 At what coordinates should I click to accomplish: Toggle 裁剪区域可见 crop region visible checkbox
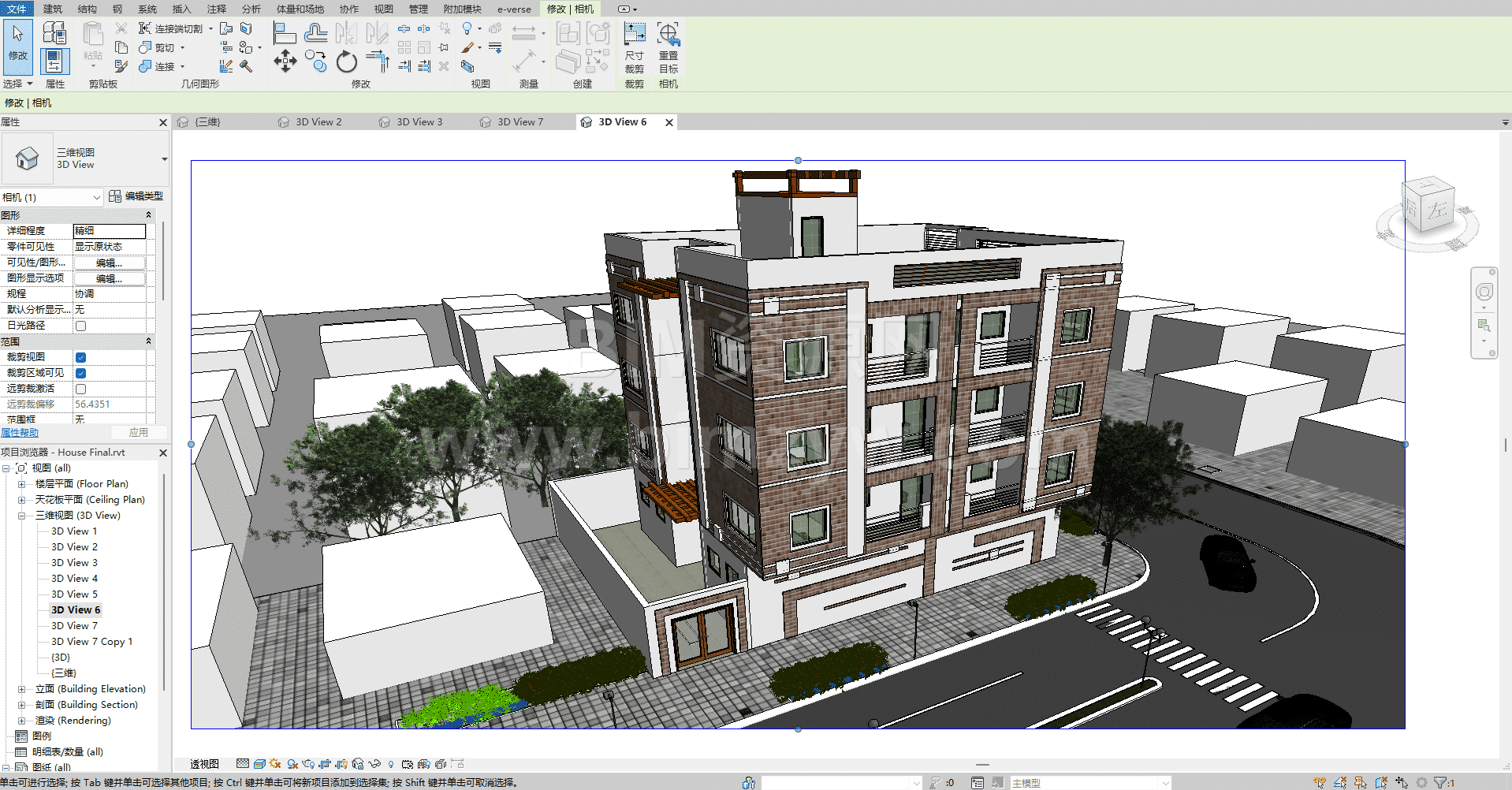pos(80,373)
